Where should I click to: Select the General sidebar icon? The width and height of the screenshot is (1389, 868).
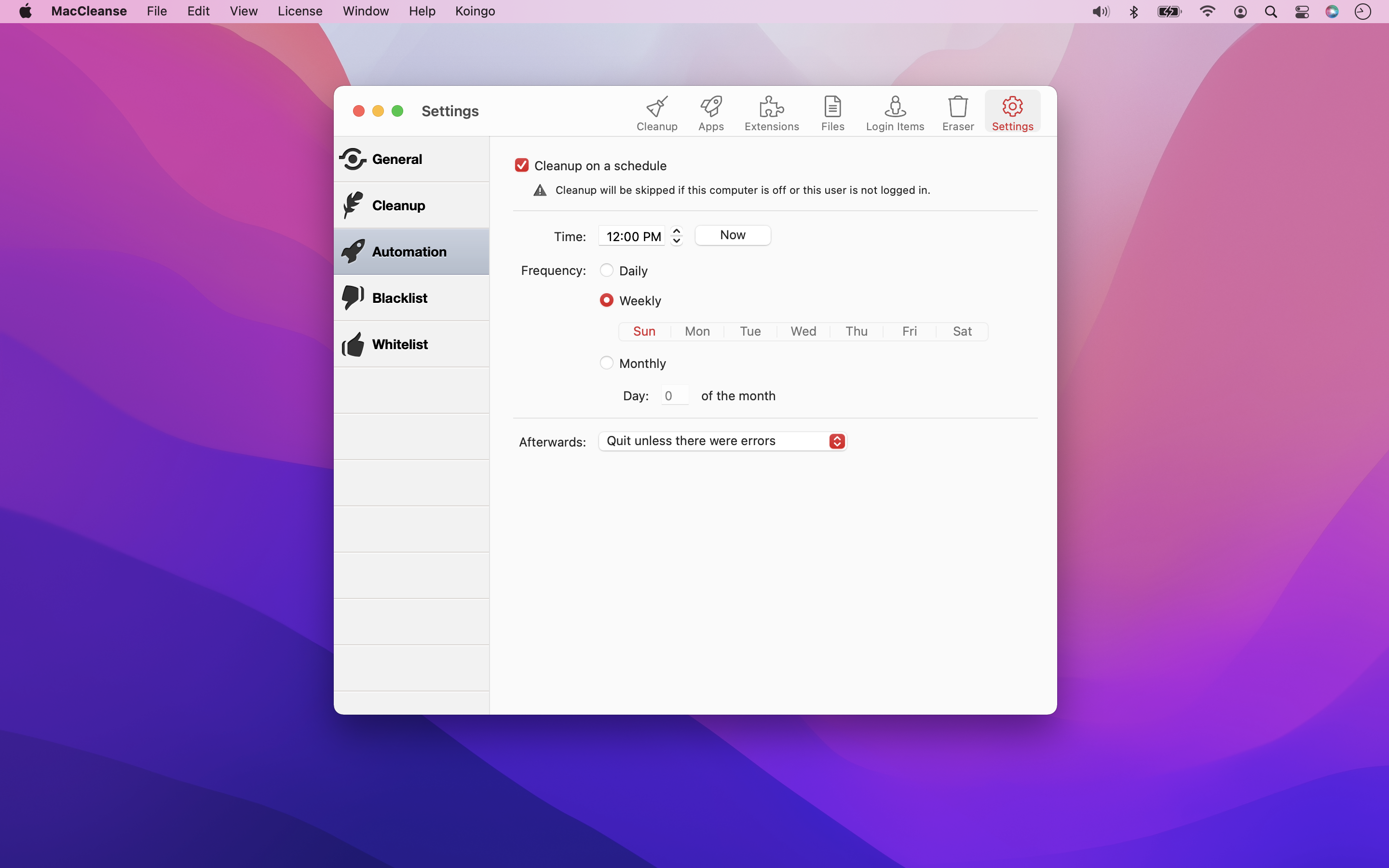point(353,159)
